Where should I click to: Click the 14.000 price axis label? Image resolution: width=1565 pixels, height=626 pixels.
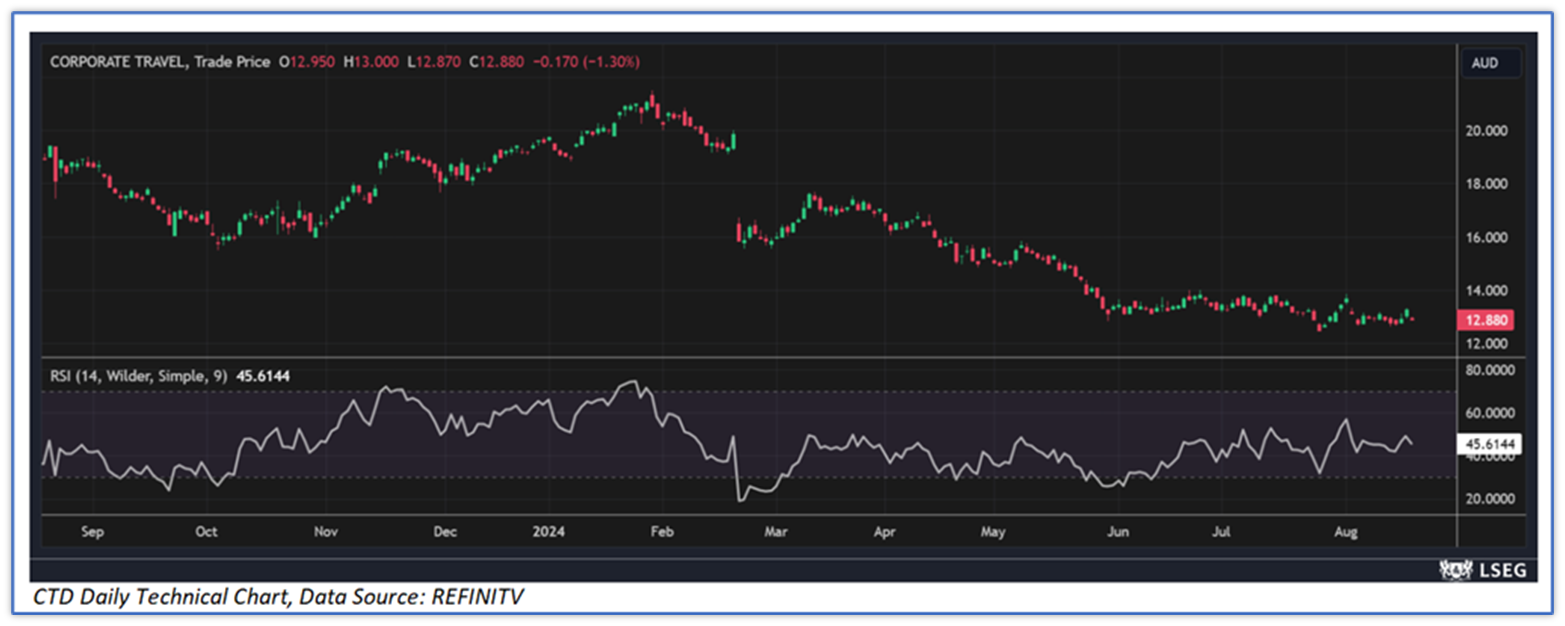[1488, 290]
